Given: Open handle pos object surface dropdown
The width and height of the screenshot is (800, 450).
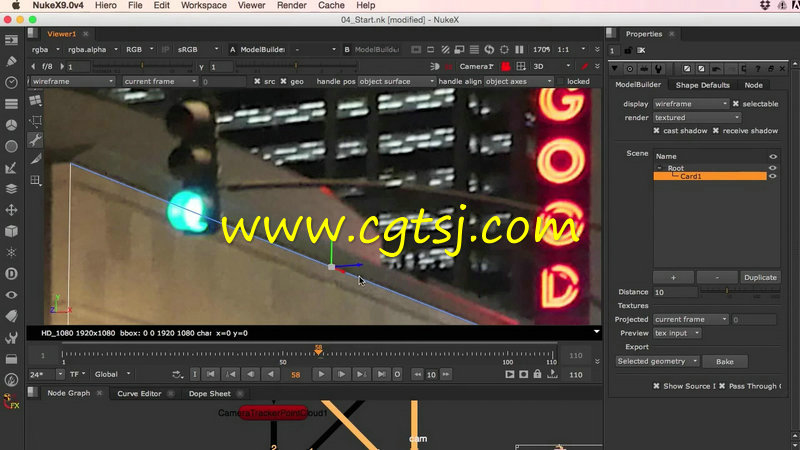Looking at the screenshot, I should pyautogui.click(x=396, y=81).
